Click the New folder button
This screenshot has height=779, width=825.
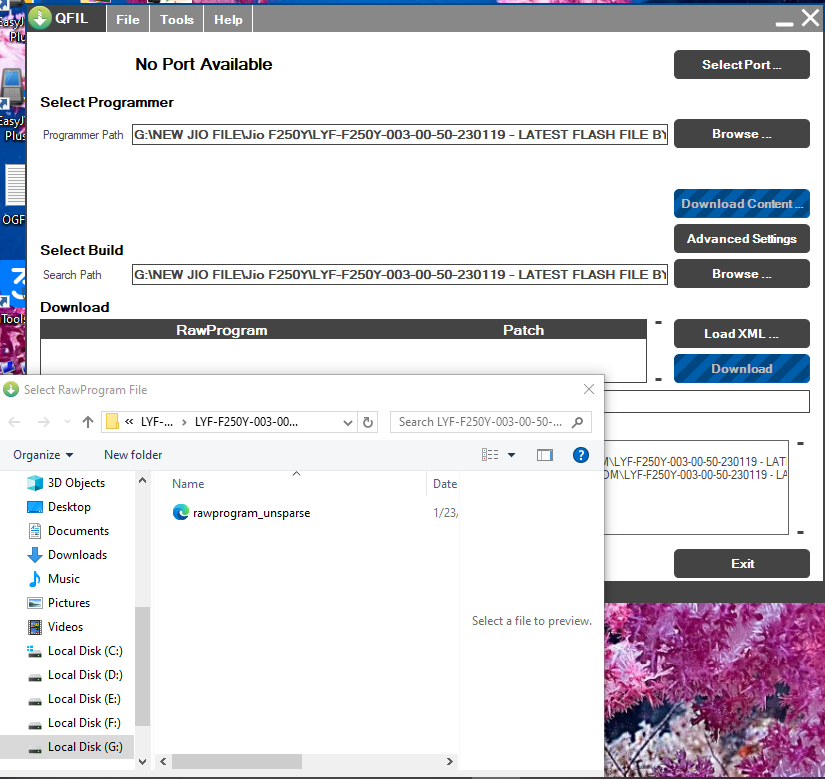tap(133, 455)
